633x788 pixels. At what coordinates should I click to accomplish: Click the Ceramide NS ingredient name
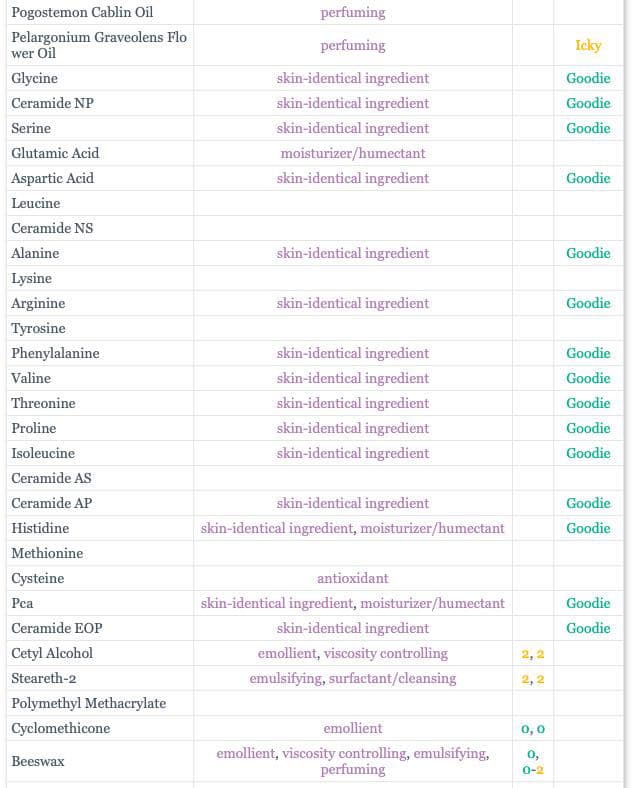tap(51, 228)
